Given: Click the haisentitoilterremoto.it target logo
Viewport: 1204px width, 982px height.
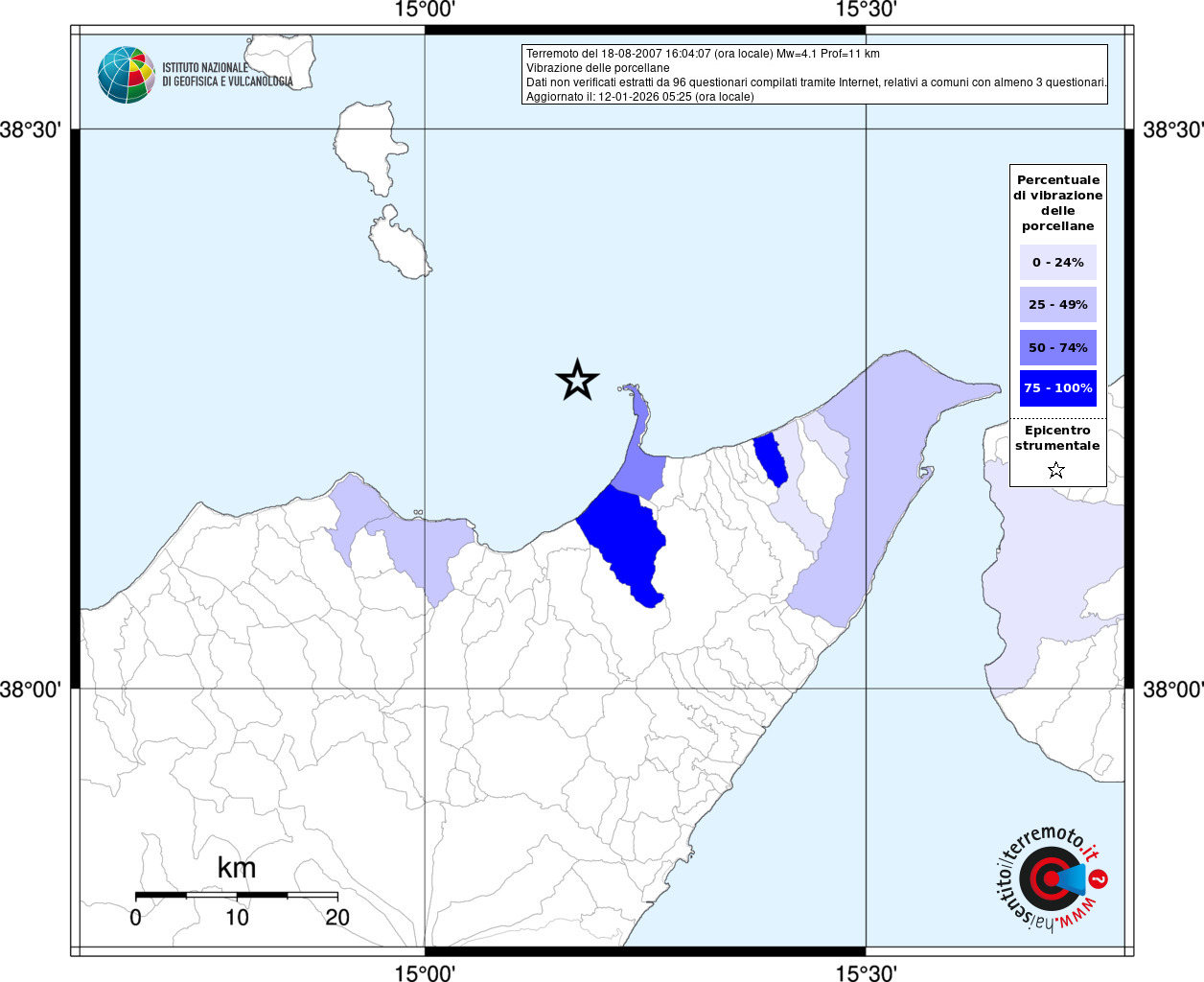Looking at the screenshot, I should coord(1052,879).
